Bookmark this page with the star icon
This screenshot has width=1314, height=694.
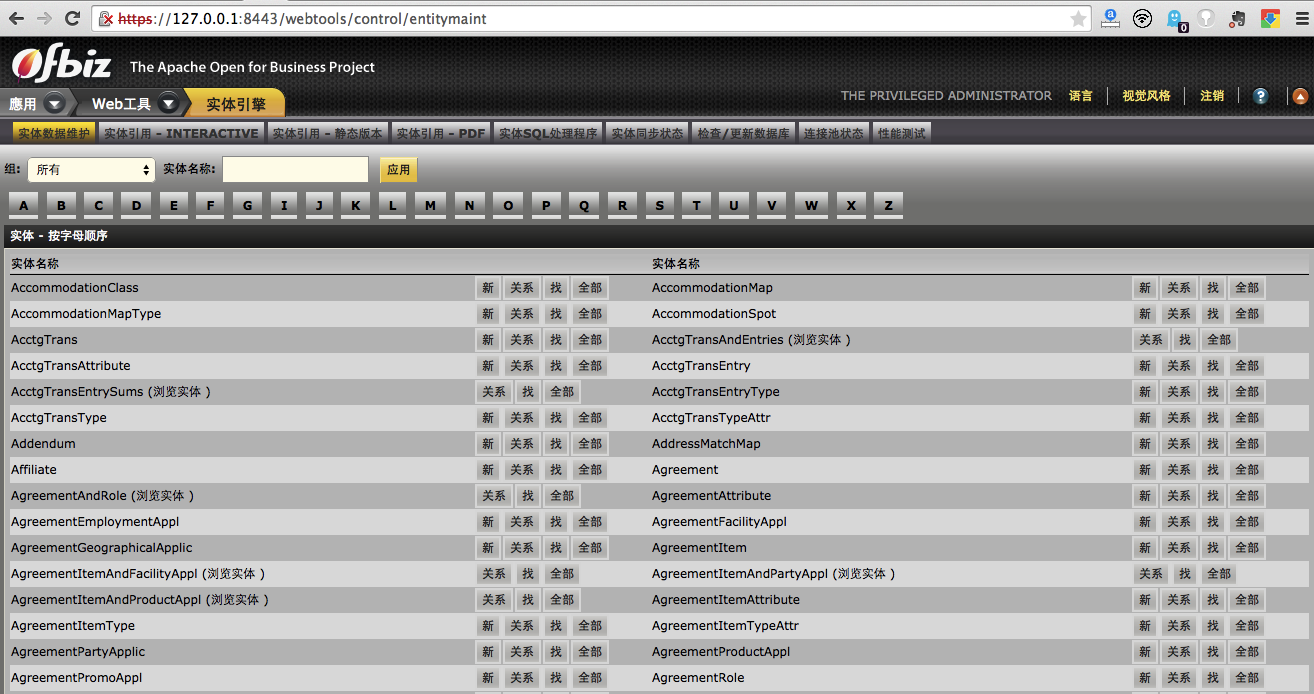(x=1078, y=19)
